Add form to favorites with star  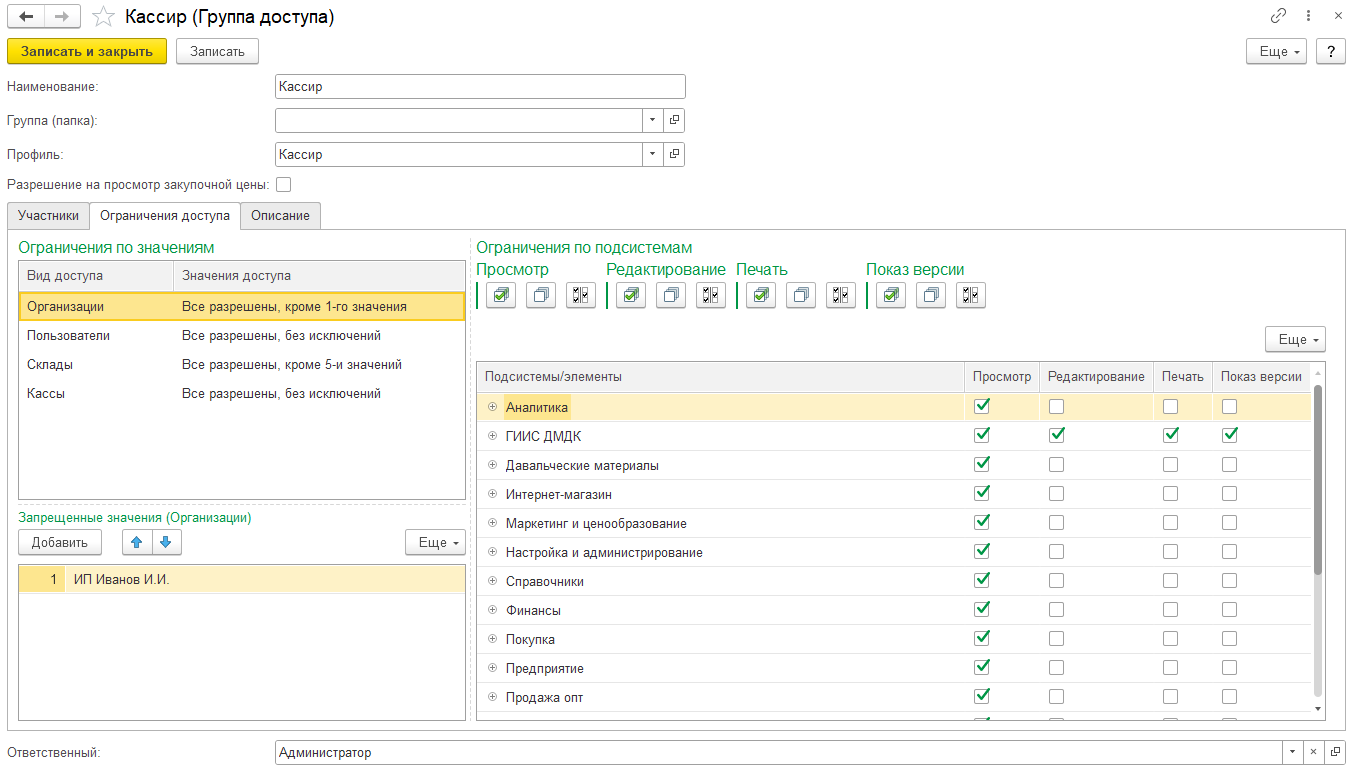tap(102, 17)
